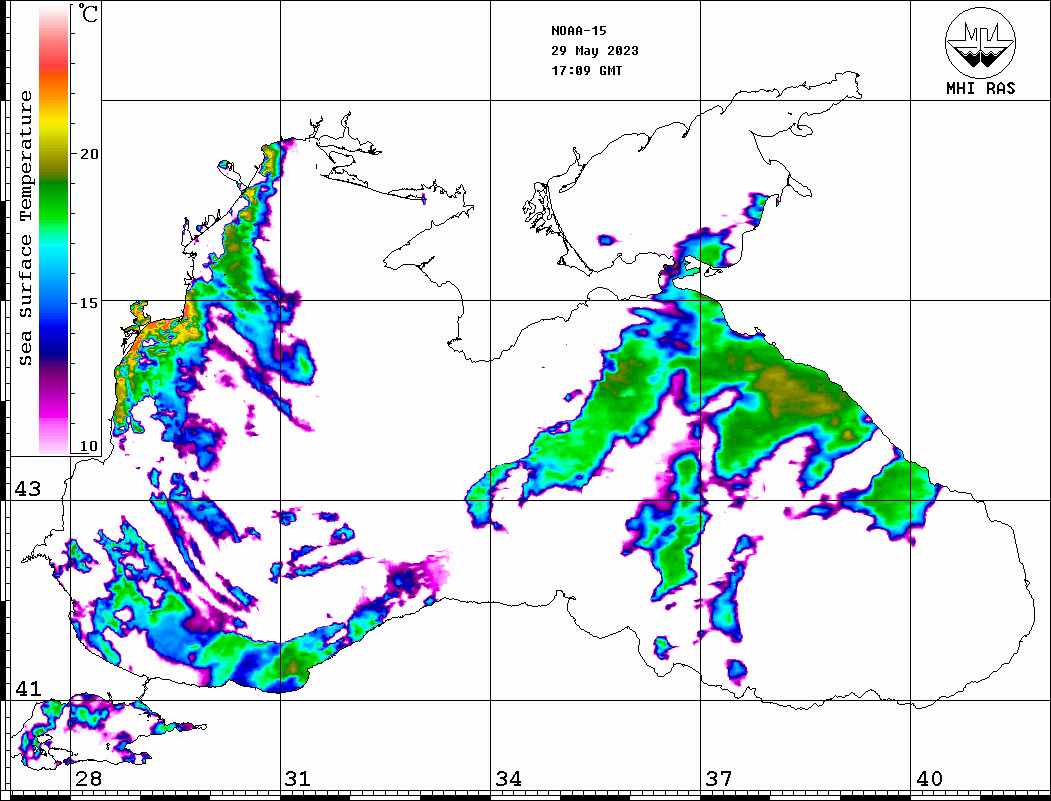The height and width of the screenshot is (801, 1051).
Task: Select the 20 mark on temperature scale
Action: [89, 154]
